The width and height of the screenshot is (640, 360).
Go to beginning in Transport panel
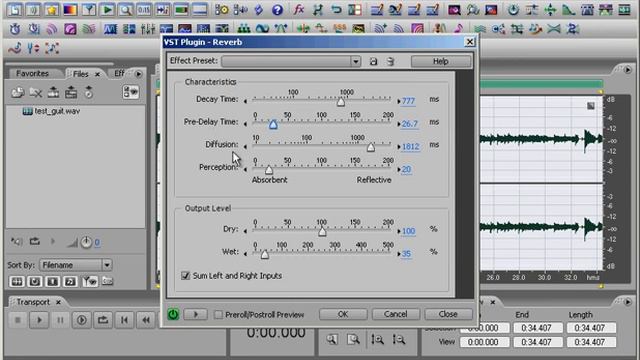pos(124,320)
